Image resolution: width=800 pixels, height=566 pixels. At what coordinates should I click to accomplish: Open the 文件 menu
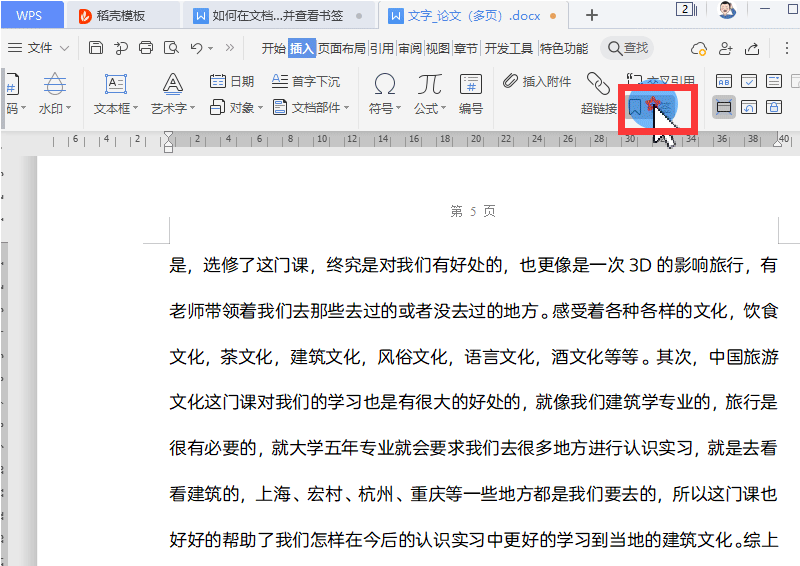click(40, 48)
